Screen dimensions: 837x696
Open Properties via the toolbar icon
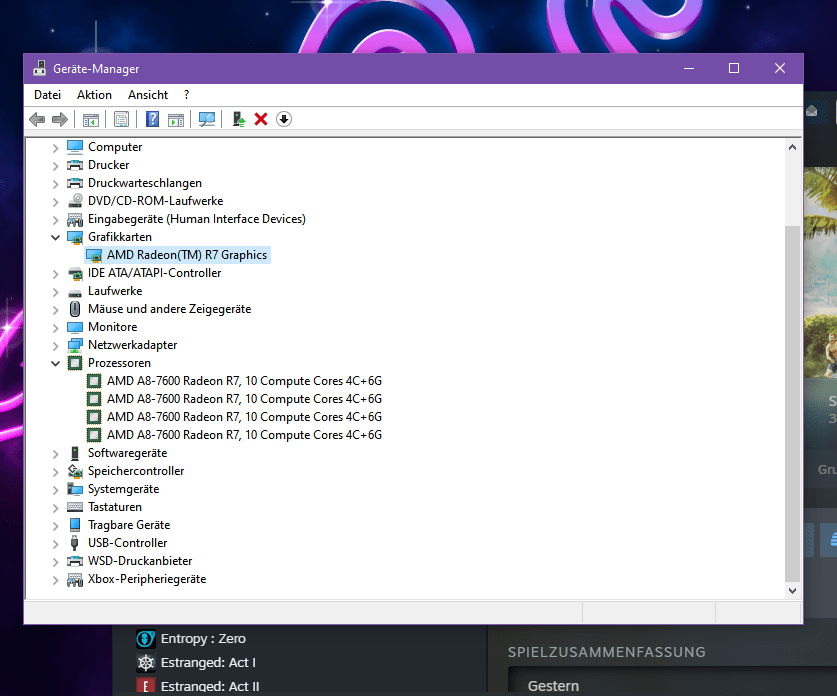click(x=122, y=119)
